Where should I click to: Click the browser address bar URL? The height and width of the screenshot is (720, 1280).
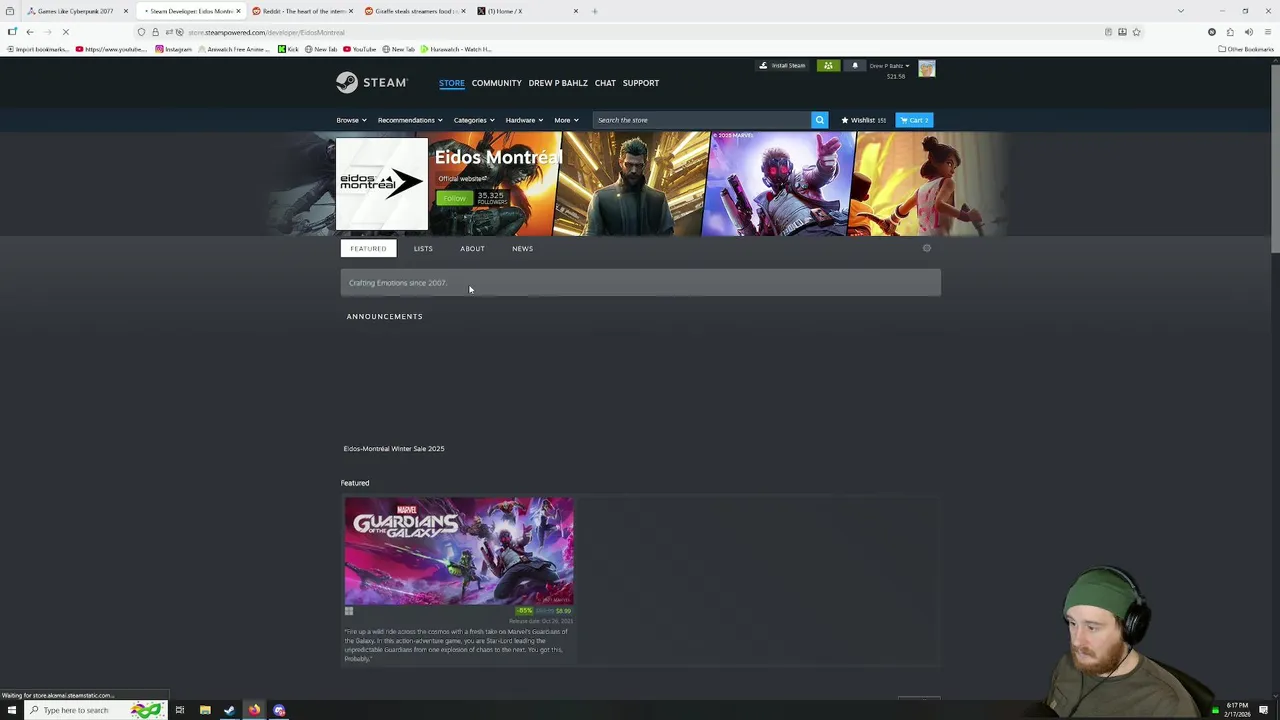coord(266,32)
